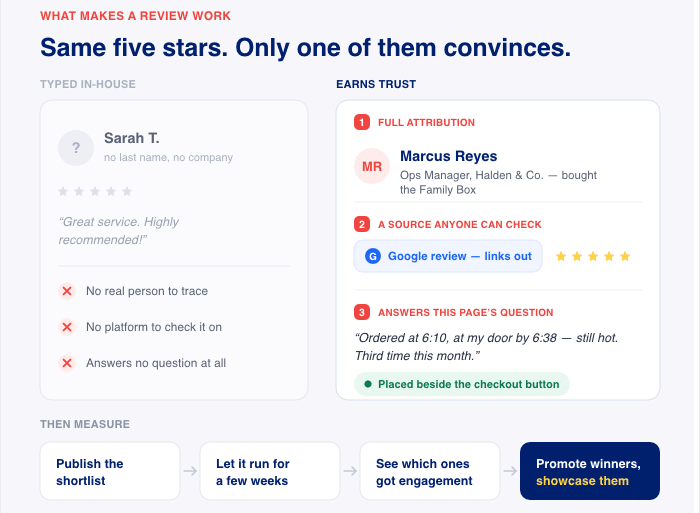Click the grey star rating under Sarah T.
This screenshot has width=700, height=513.
coord(95,191)
